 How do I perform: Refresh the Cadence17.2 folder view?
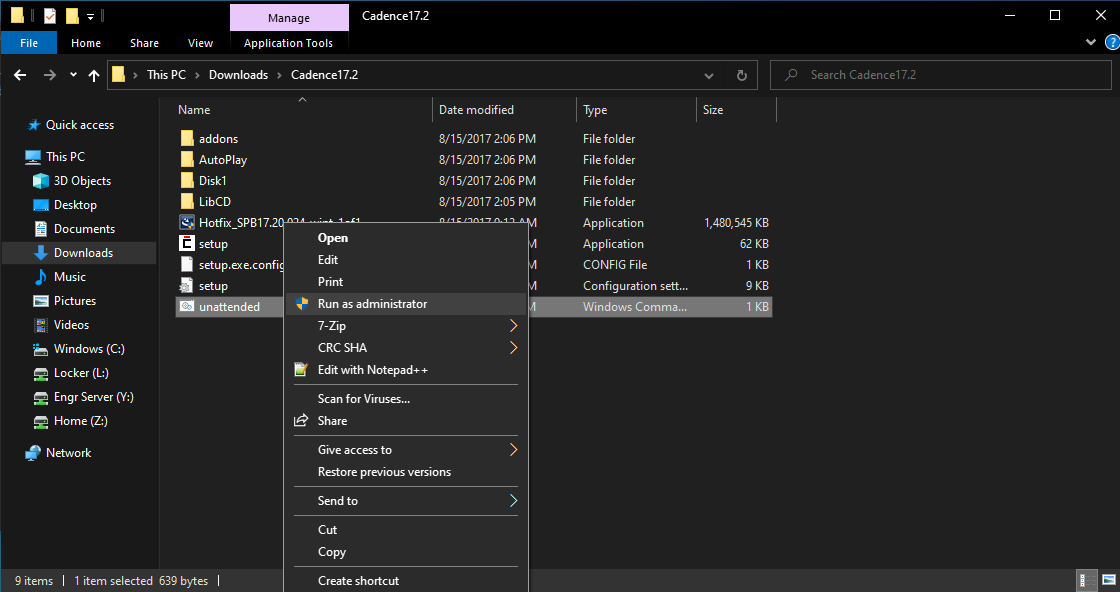[x=741, y=75]
